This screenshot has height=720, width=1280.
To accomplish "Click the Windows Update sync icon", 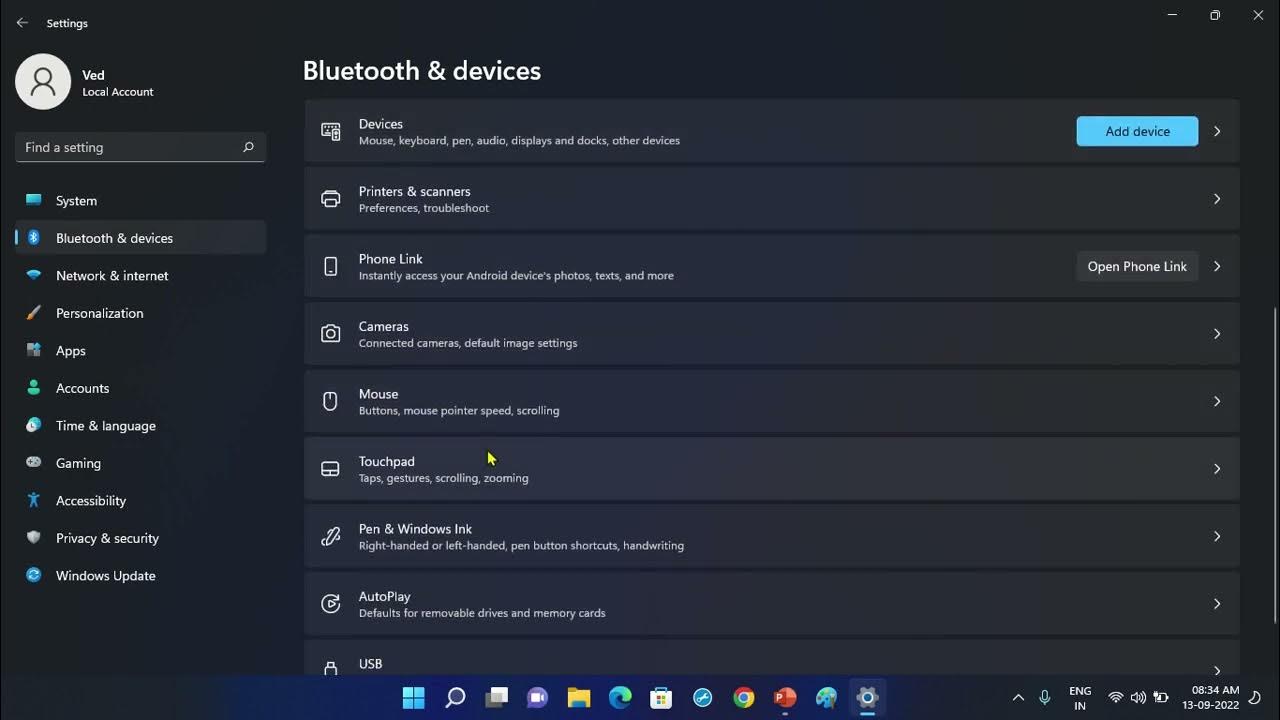I will (x=34, y=575).
